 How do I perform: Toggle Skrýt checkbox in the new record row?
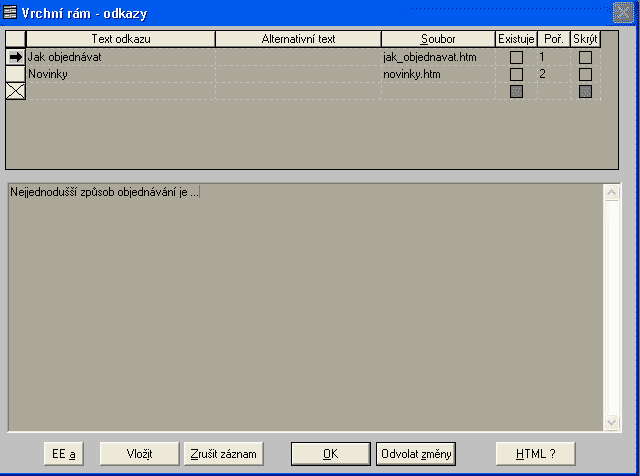(x=585, y=91)
